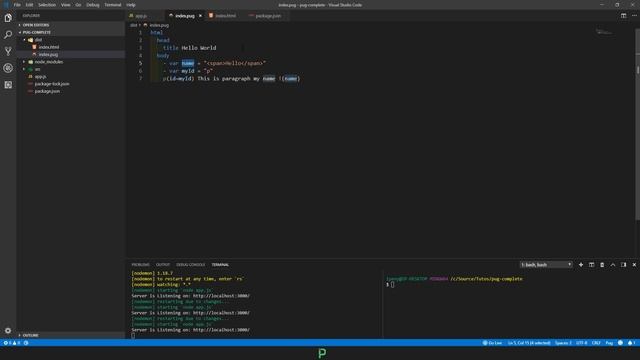Open package.json in the explorer tree
Image resolution: width=640 pixels, height=360 pixels.
[x=47, y=91]
